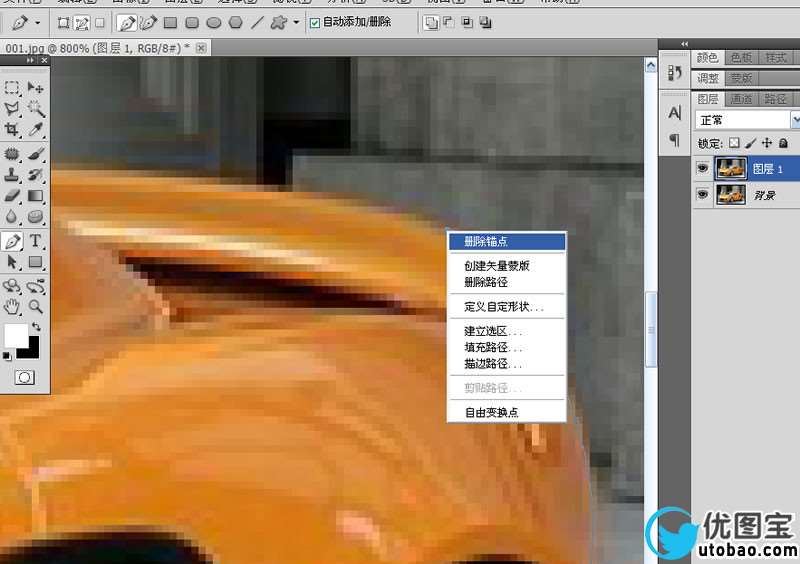The width and height of the screenshot is (800, 564).
Task: Select the Gradient tool
Action: 35,195
